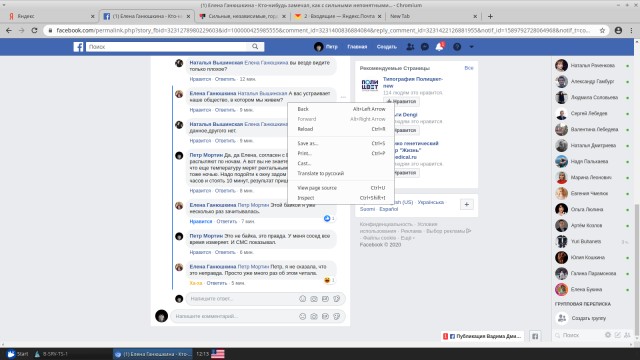
Task: Choose Back in the context menu
Action: (x=341, y=109)
